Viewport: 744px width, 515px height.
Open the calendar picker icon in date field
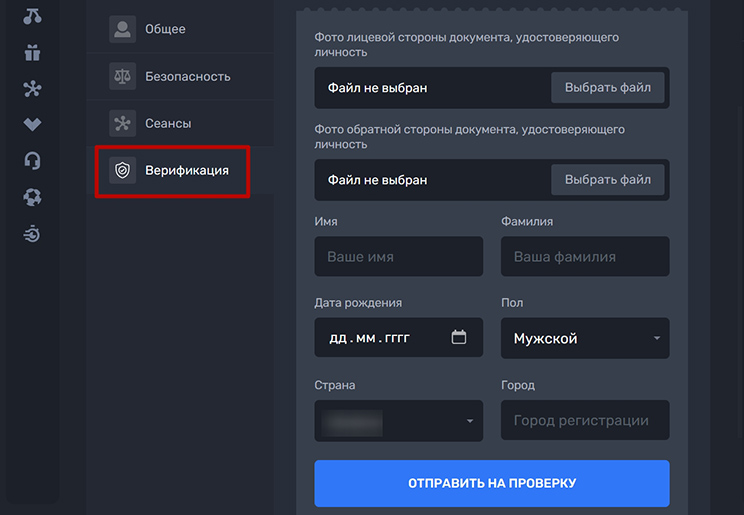point(459,337)
